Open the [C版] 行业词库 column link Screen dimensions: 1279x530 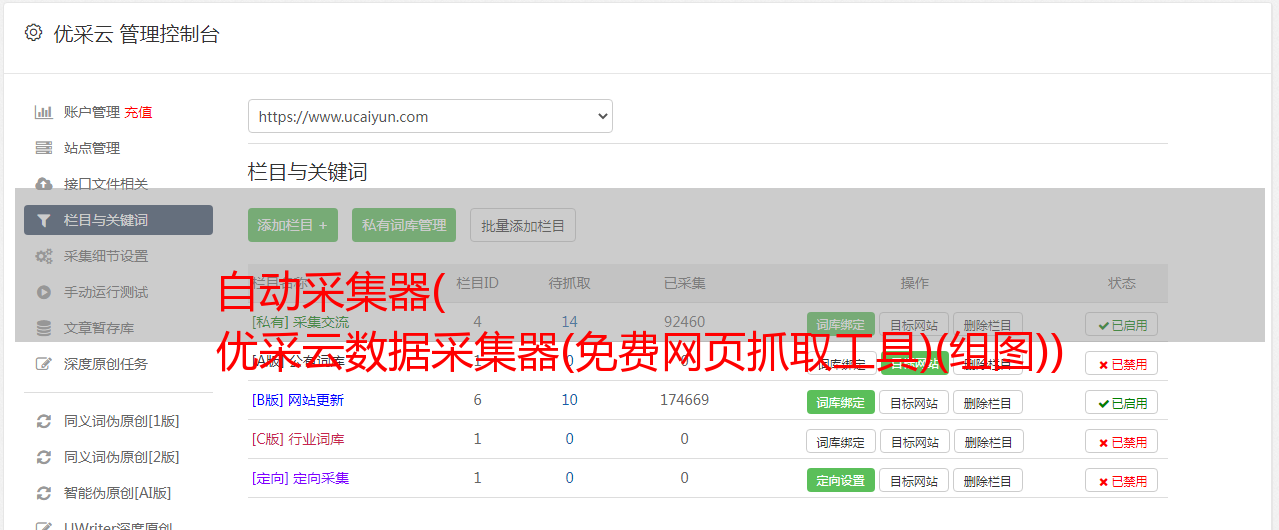coord(298,439)
